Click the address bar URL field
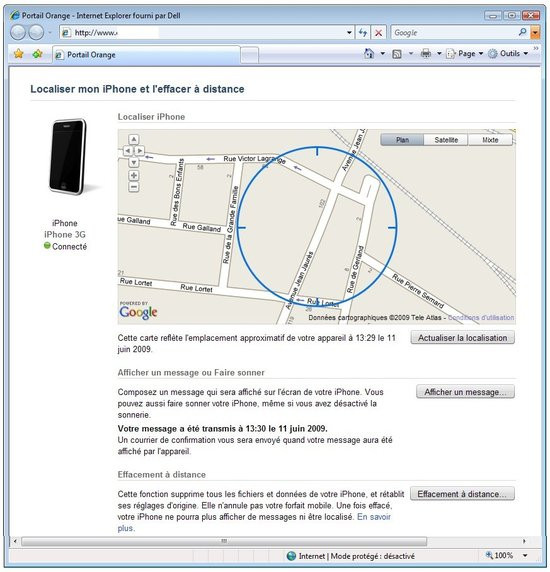 pyautogui.click(x=202, y=32)
